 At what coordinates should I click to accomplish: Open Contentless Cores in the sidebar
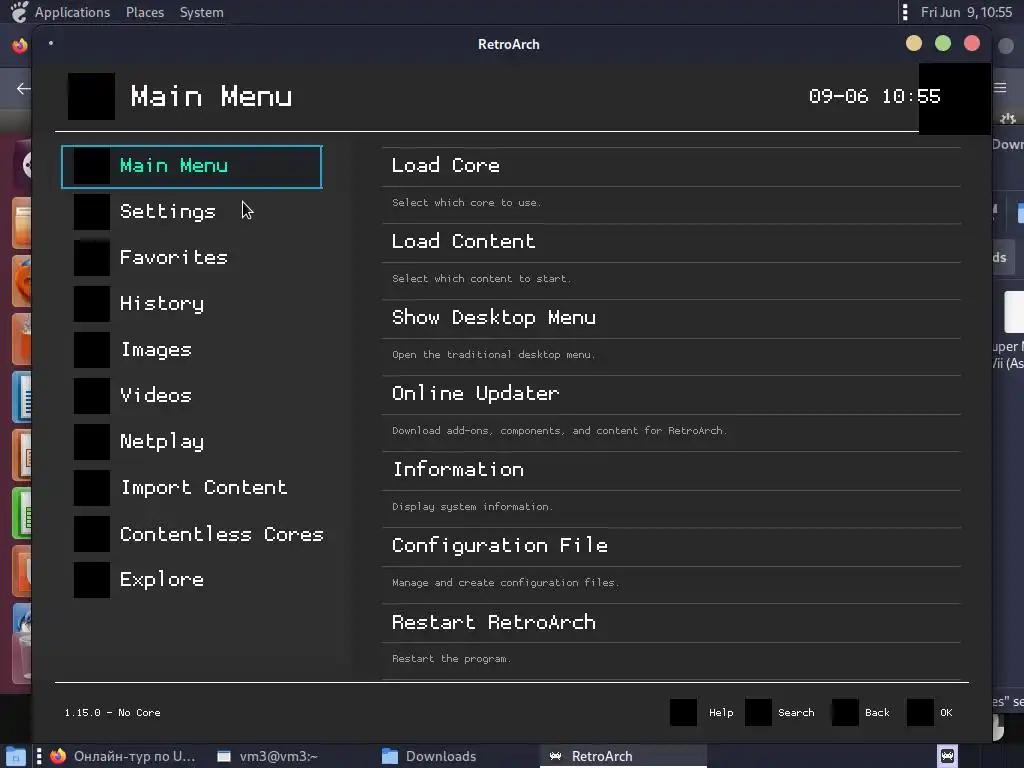[x=221, y=534]
